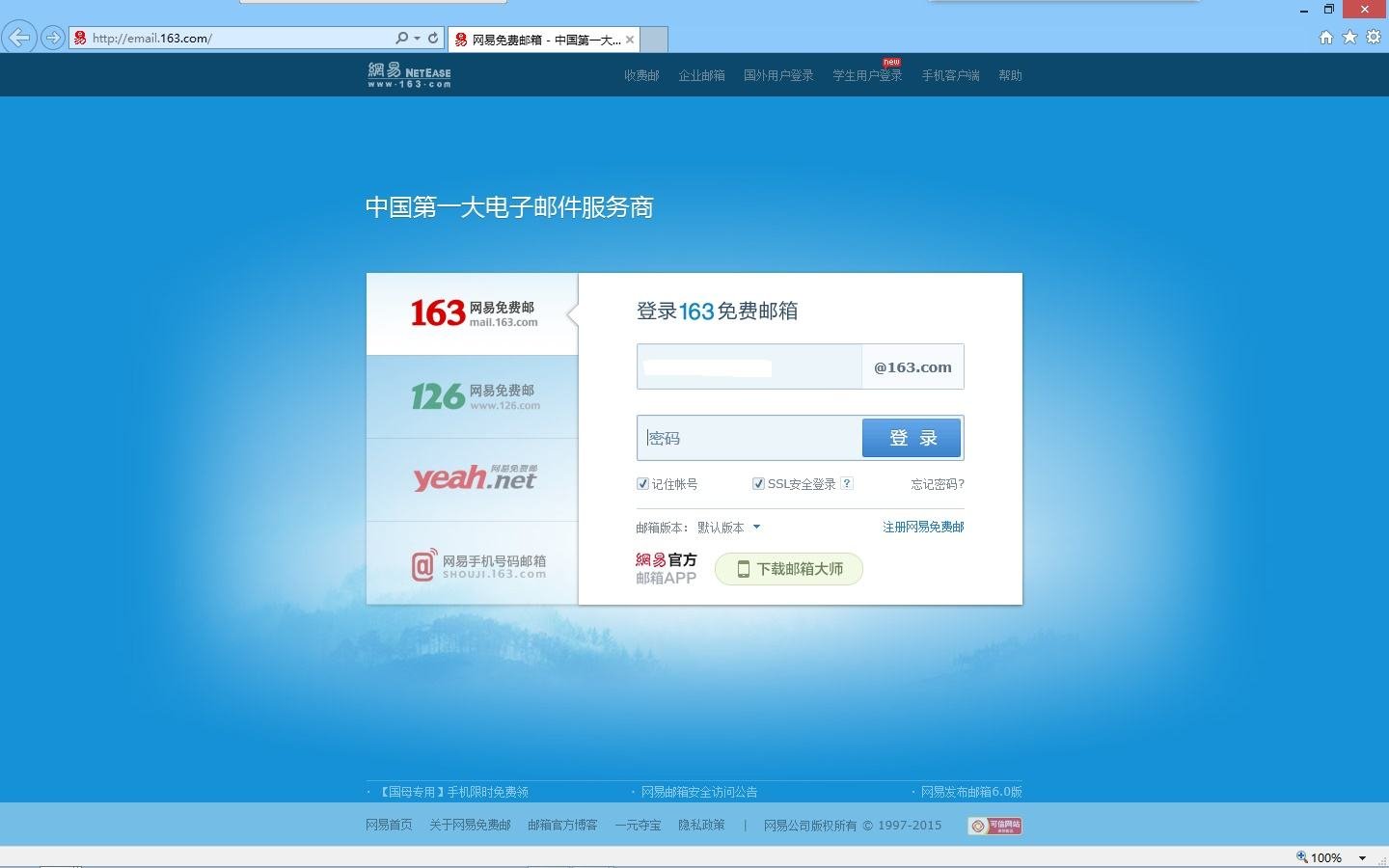Image resolution: width=1389 pixels, height=868 pixels.
Task: Switch to the yeah.net mailbox tab
Action: (x=473, y=479)
